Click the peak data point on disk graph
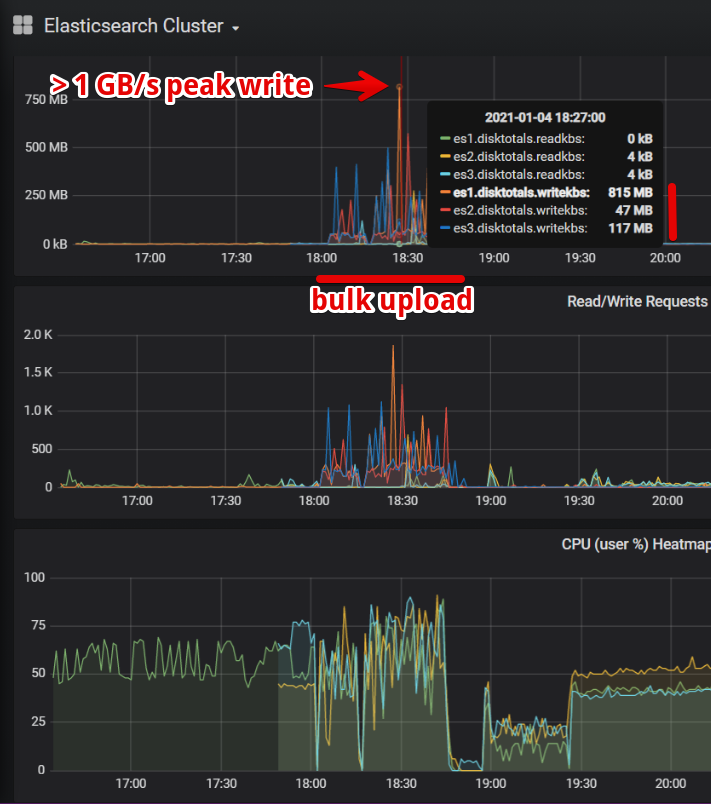 399,87
